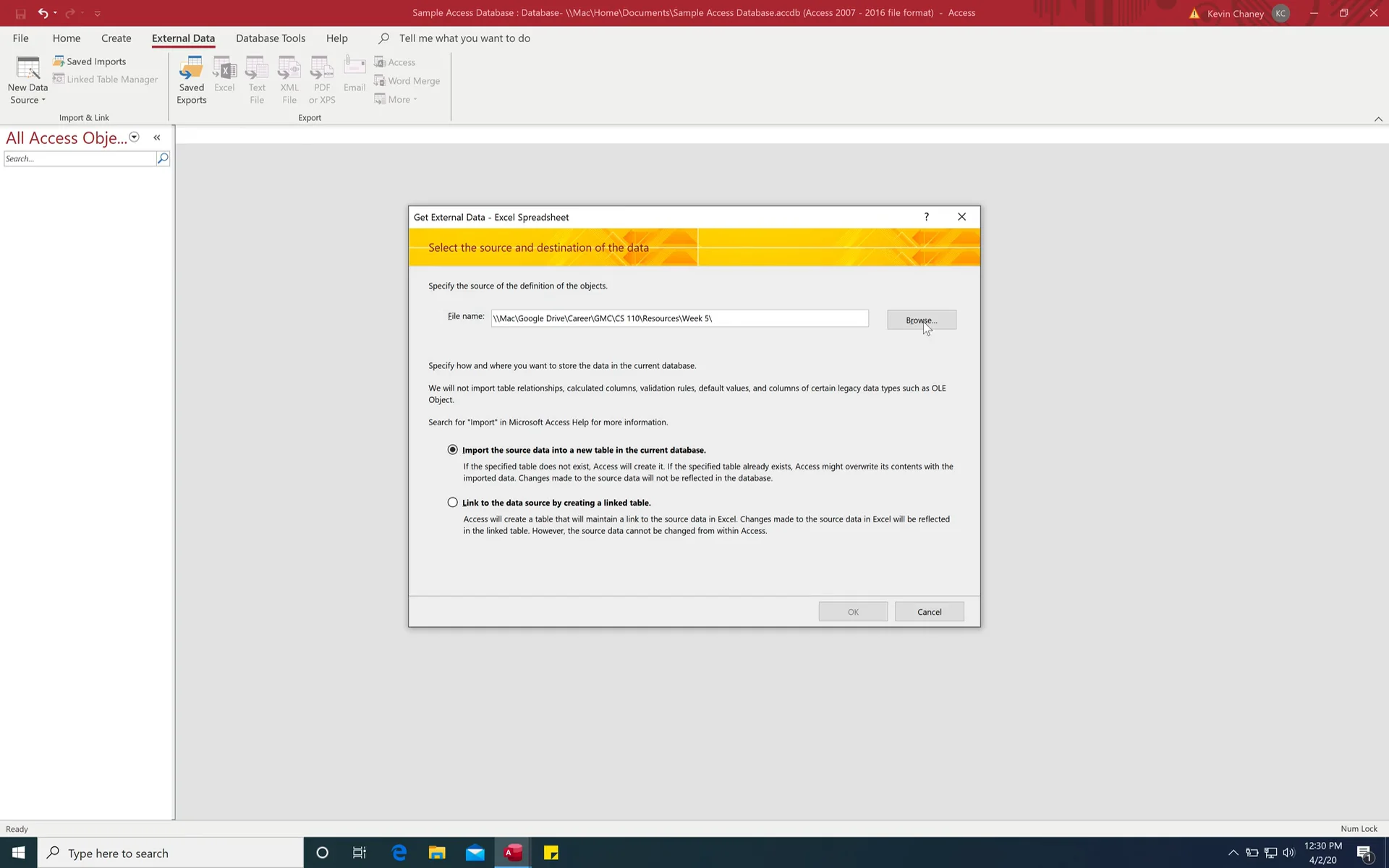Choose link to data source option
Screen dimensions: 1389x868
pos(452,502)
